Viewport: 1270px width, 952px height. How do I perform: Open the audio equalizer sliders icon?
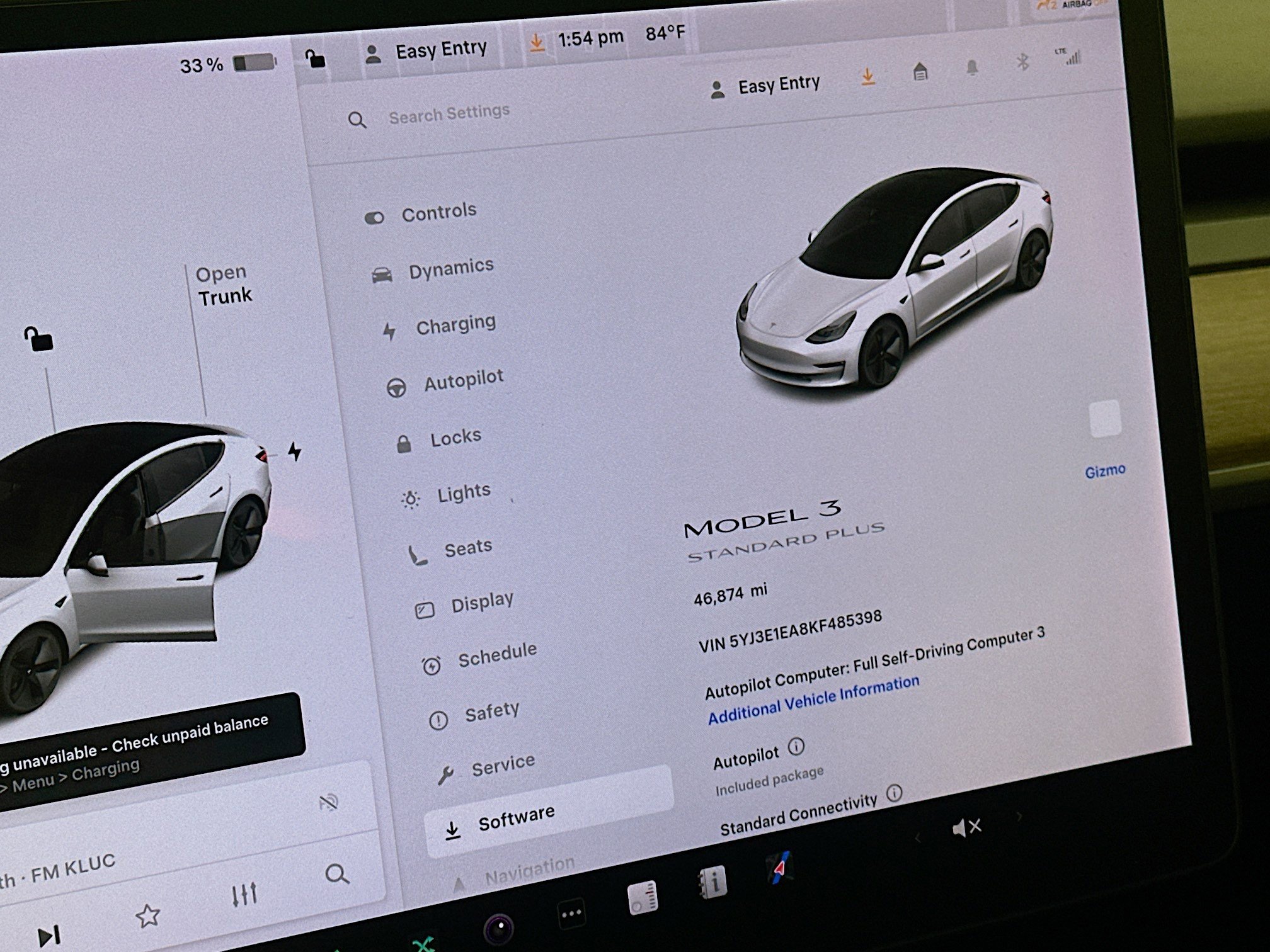coord(244,894)
